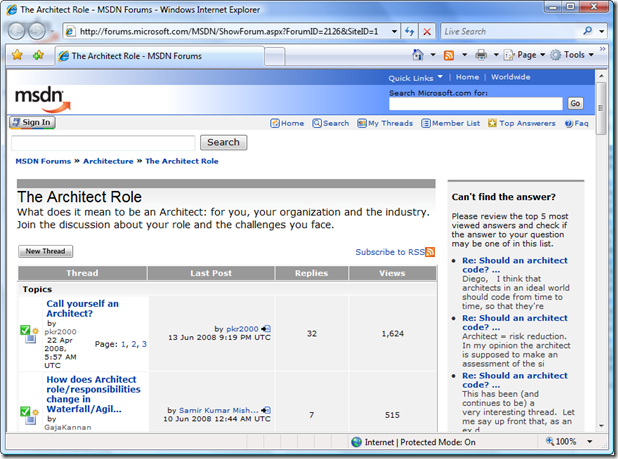Select The Architect Role browser tab
The height and width of the screenshot is (459, 618).
[x=159, y=56]
